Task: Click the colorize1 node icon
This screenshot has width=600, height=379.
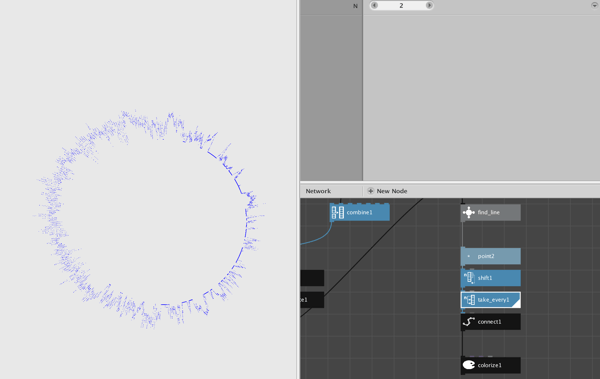Action: click(469, 365)
